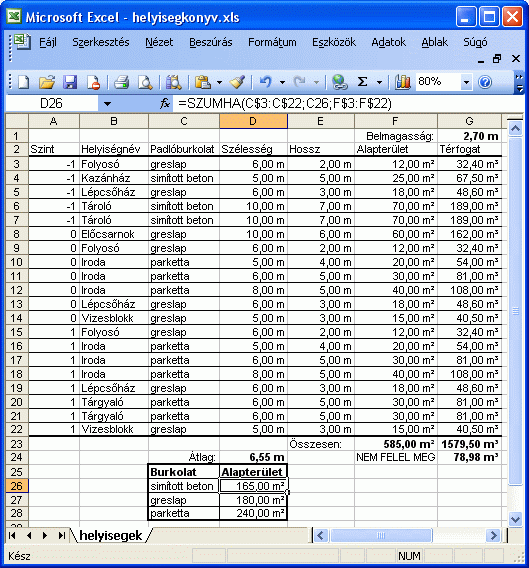
Task: Open the Beszúrás menu
Action: [x=211, y=42]
